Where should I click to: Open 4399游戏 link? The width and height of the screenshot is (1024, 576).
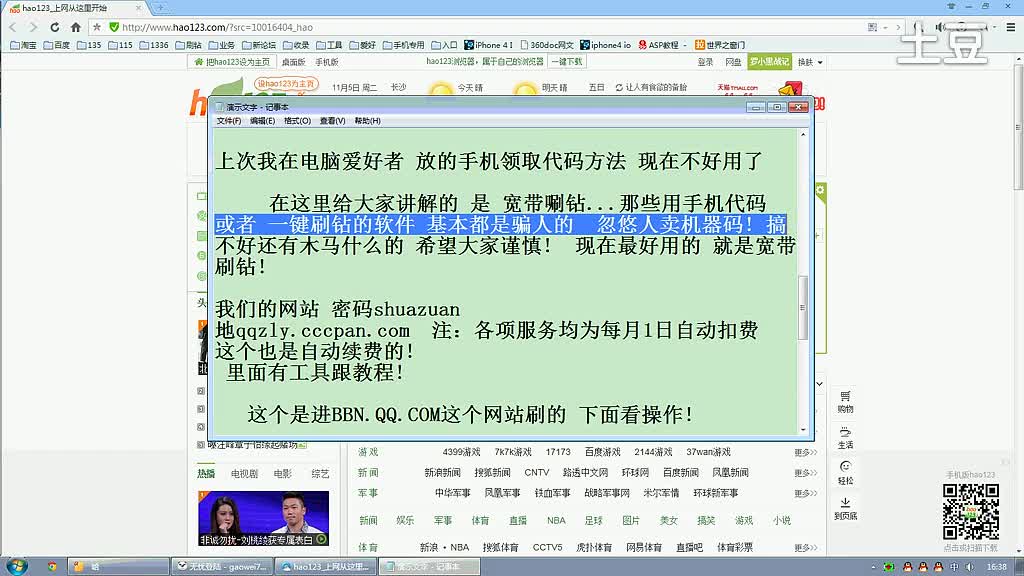click(x=461, y=452)
